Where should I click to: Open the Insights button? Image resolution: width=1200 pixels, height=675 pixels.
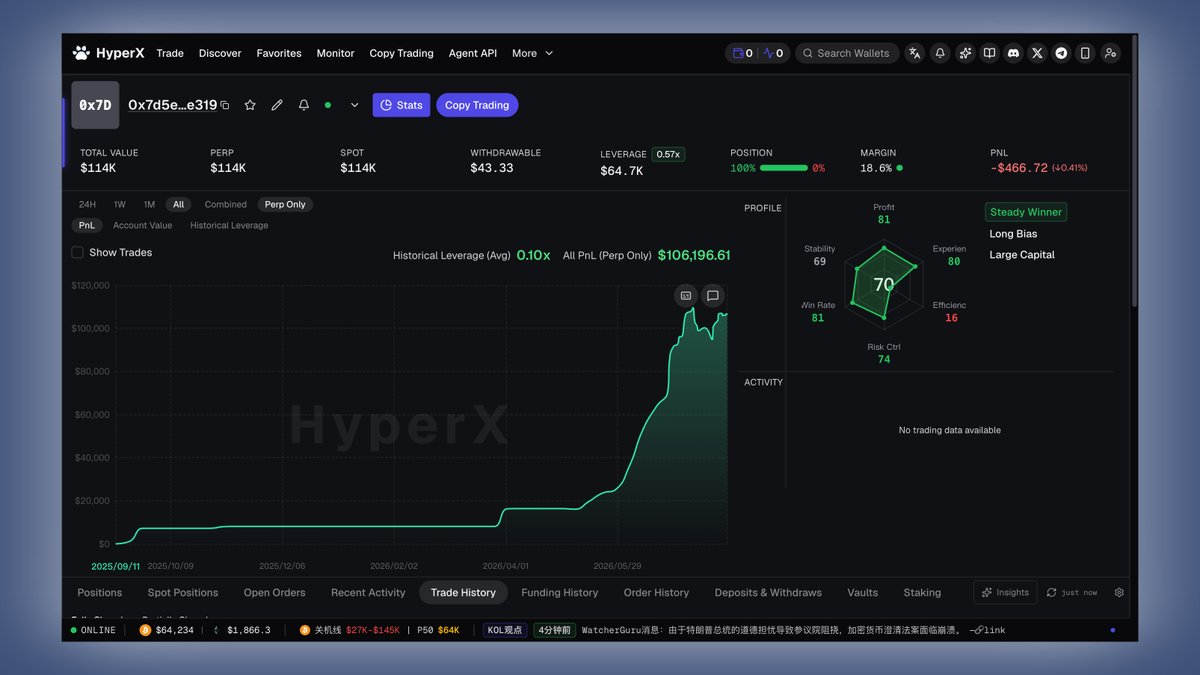pos(1005,592)
